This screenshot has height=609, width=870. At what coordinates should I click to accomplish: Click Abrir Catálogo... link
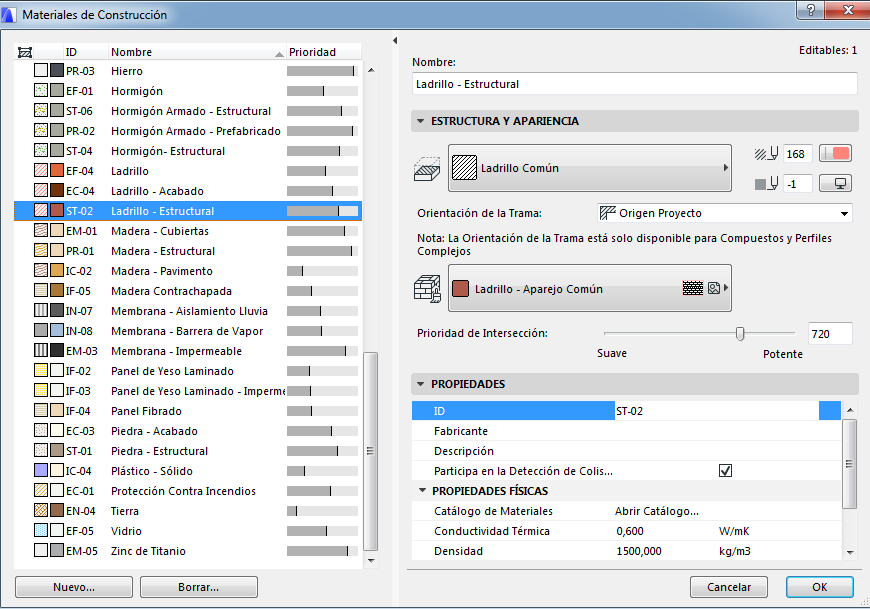click(x=656, y=511)
